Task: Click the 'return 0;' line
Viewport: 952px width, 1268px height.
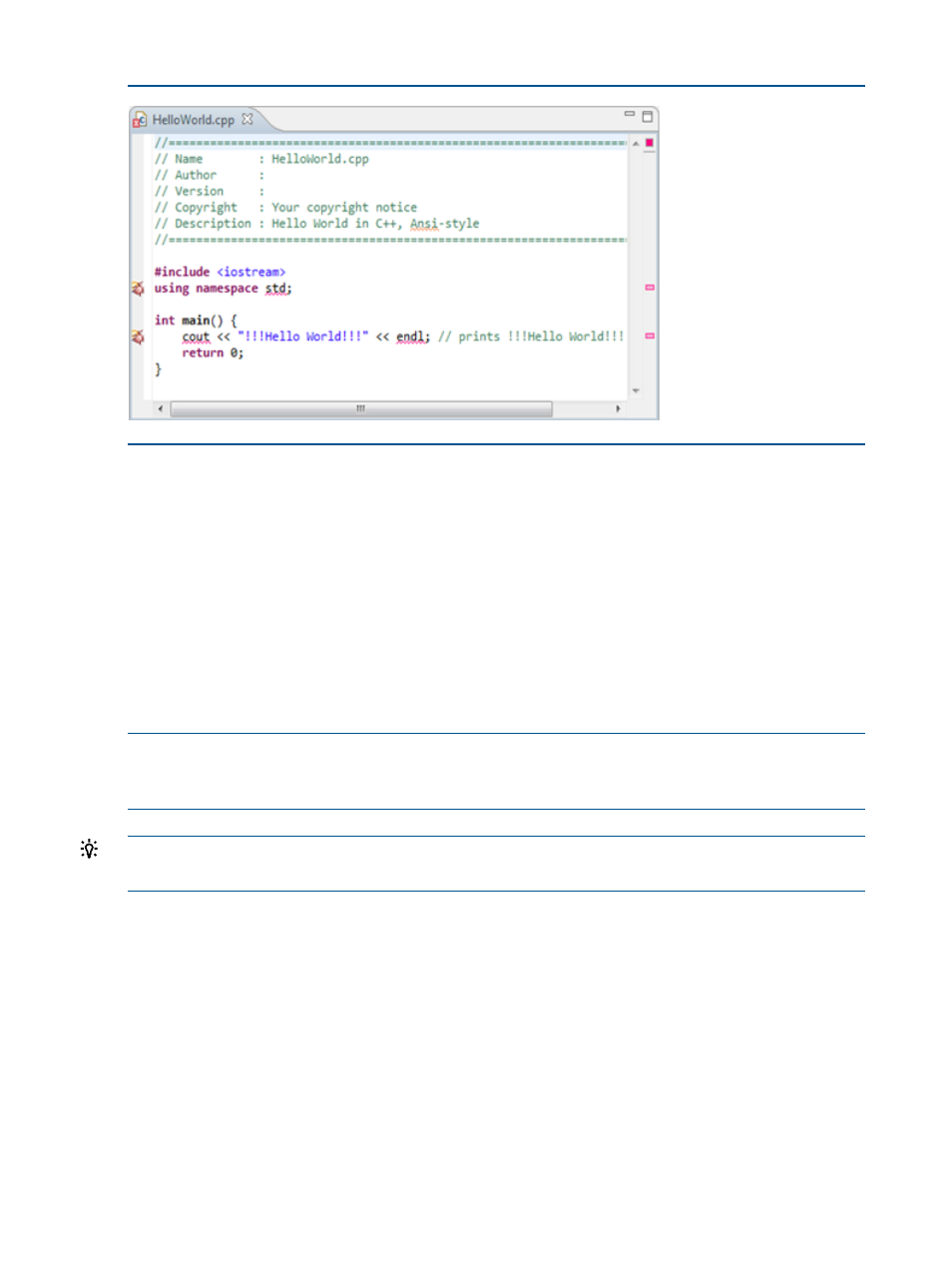Action: point(213,353)
